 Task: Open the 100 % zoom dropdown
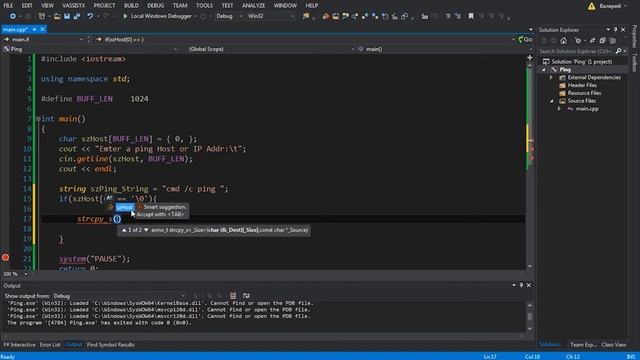[x=25, y=274]
